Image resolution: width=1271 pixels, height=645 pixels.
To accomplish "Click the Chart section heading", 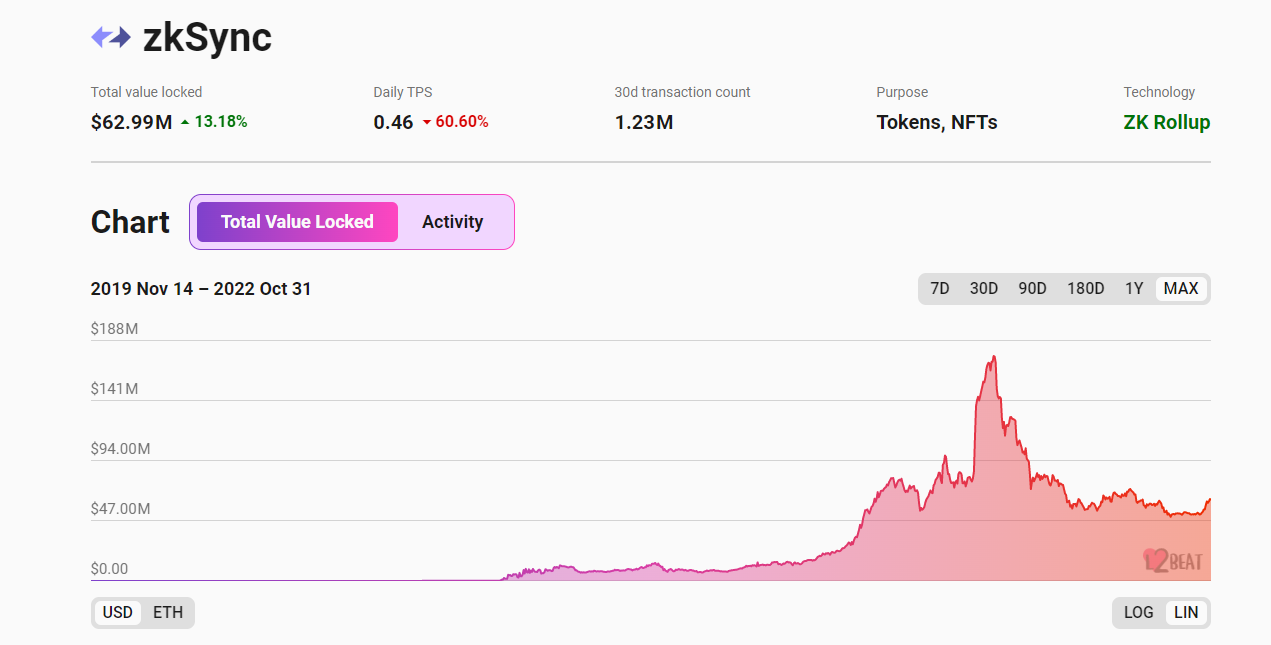I will [x=130, y=222].
